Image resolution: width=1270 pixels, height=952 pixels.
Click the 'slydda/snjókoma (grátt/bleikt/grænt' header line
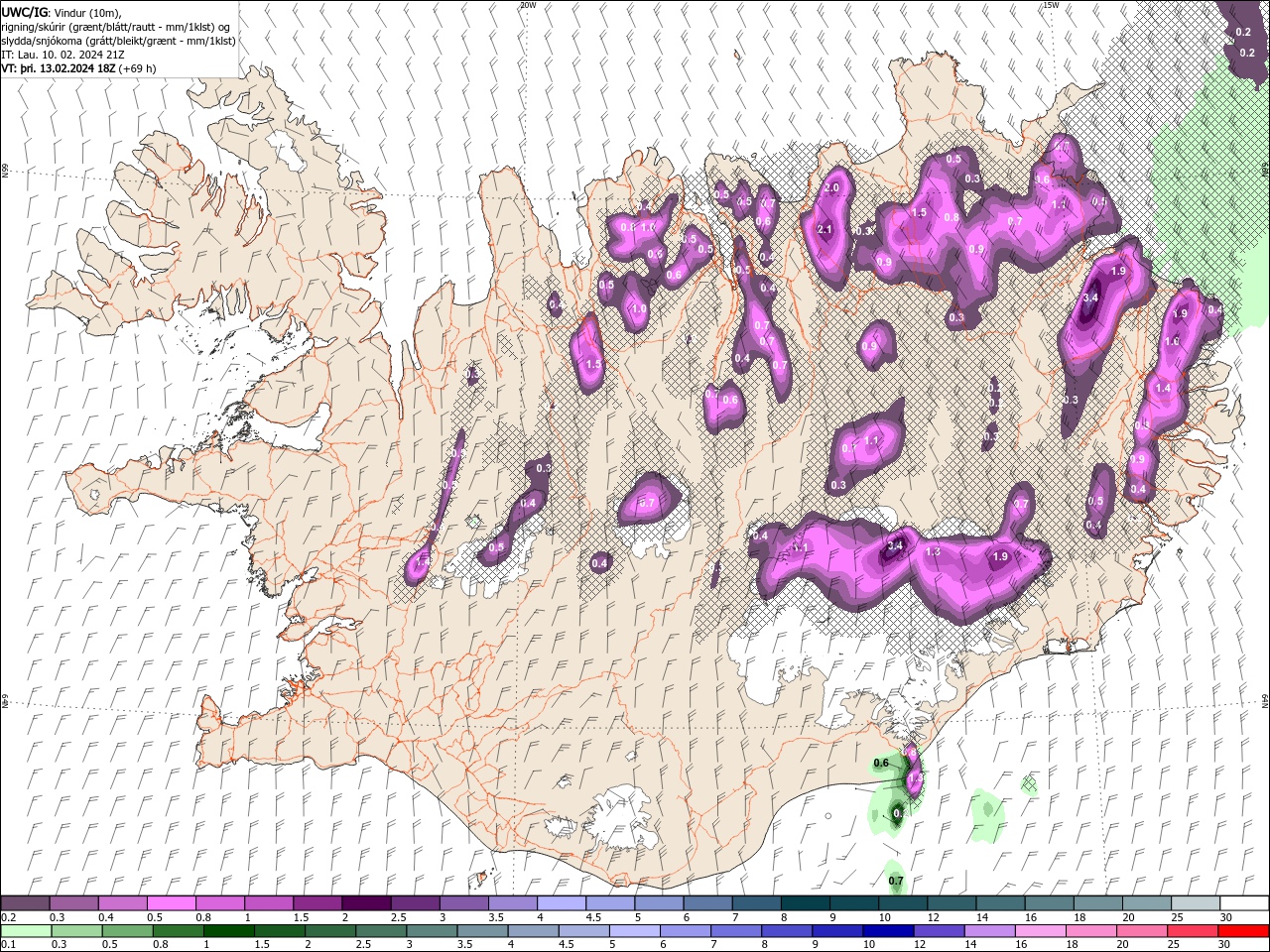pyautogui.click(x=119, y=41)
